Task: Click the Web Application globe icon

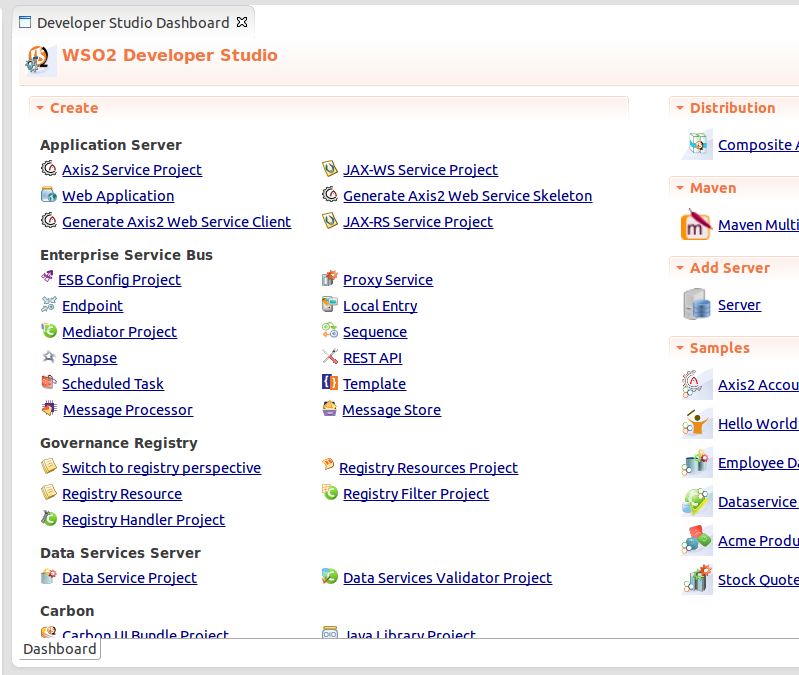Action: tap(49, 194)
